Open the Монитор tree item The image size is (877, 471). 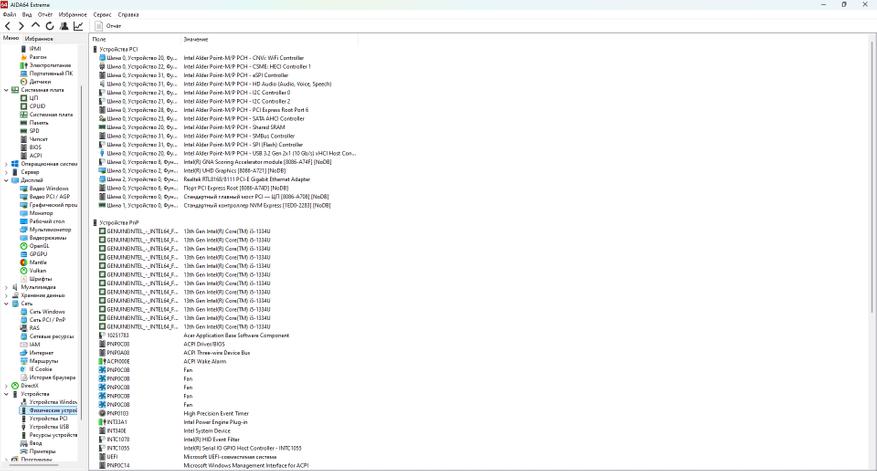41,213
